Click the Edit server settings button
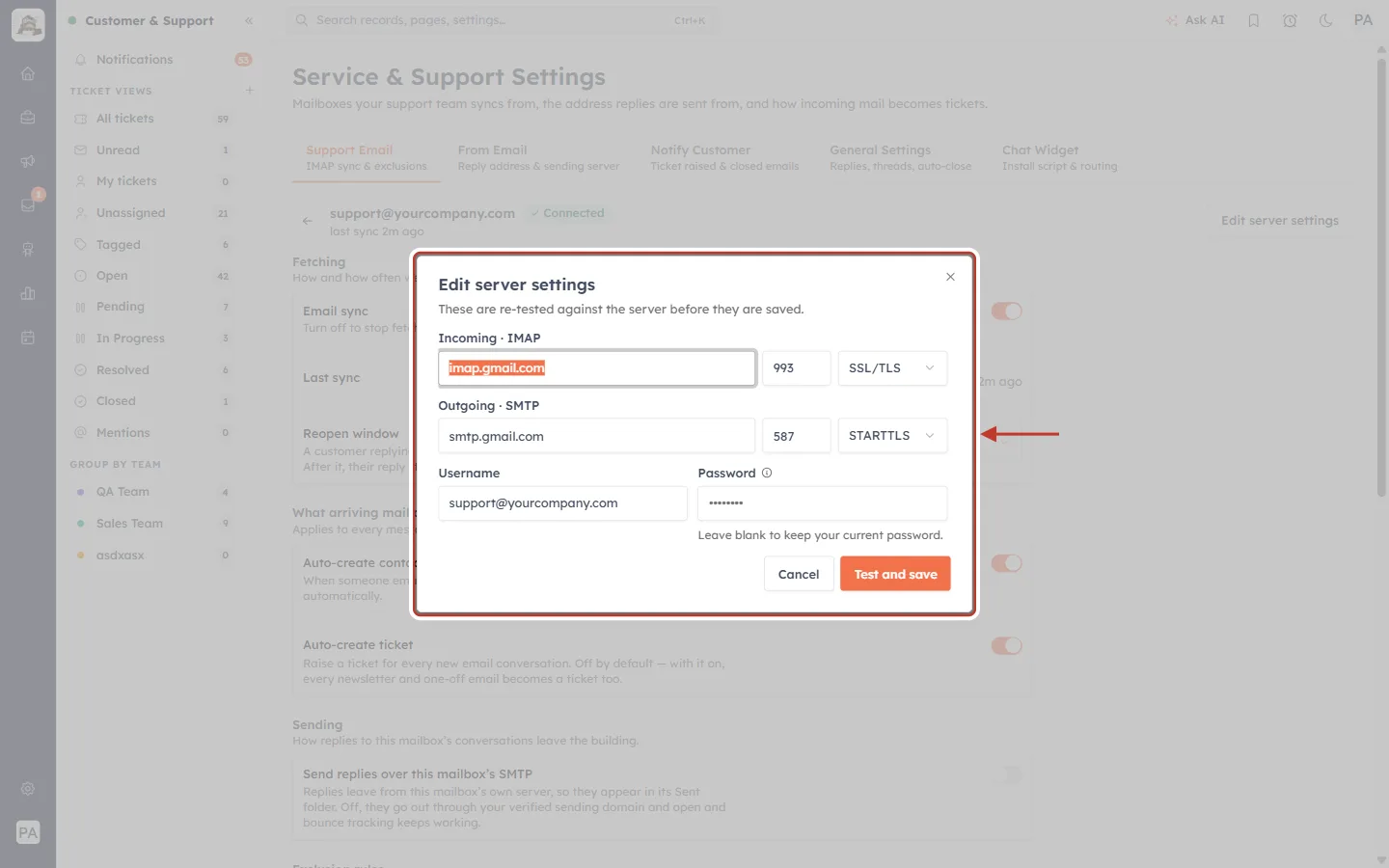 [x=1280, y=221]
